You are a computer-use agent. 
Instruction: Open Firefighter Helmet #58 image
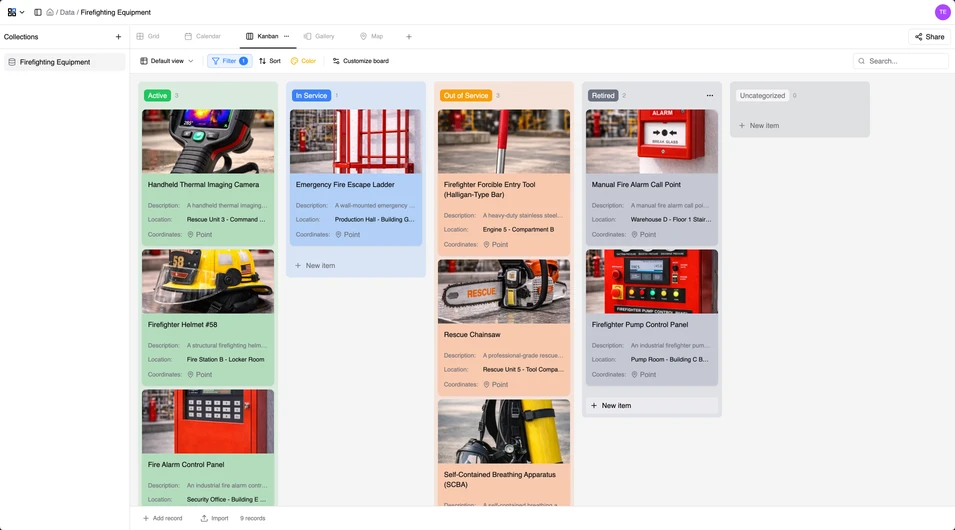coord(208,281)
